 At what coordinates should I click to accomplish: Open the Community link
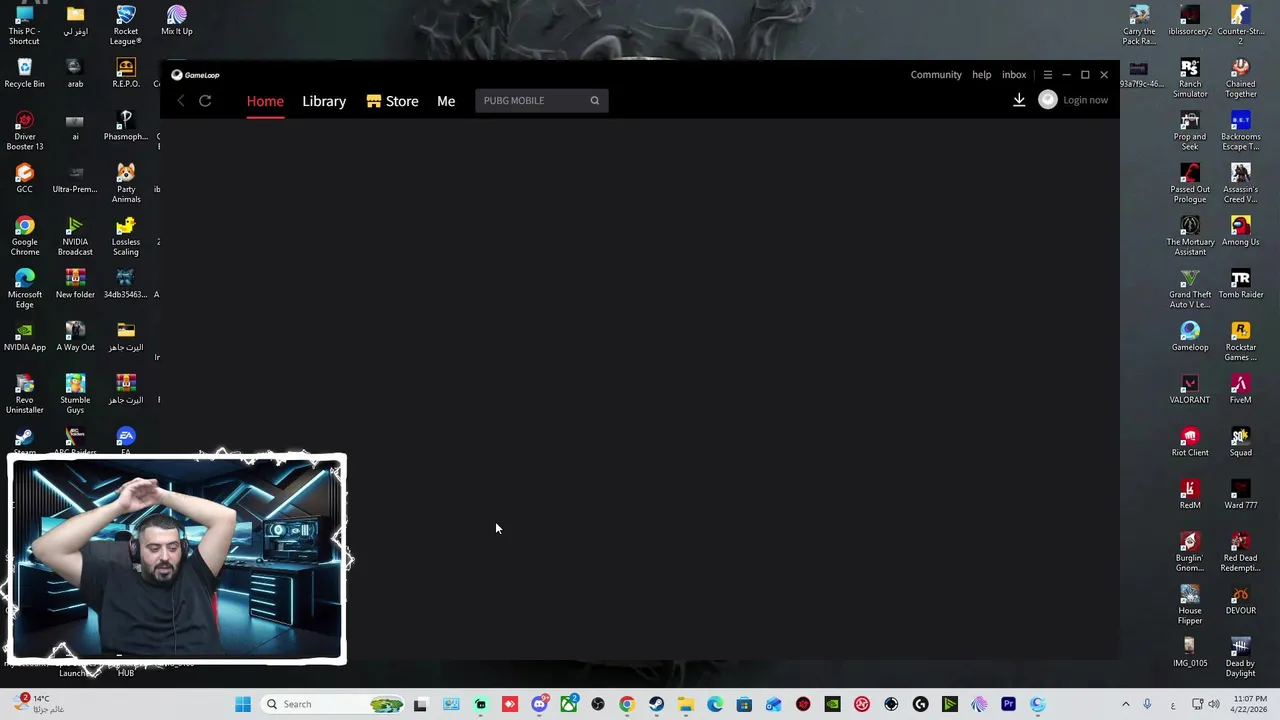tap(936, 75)
